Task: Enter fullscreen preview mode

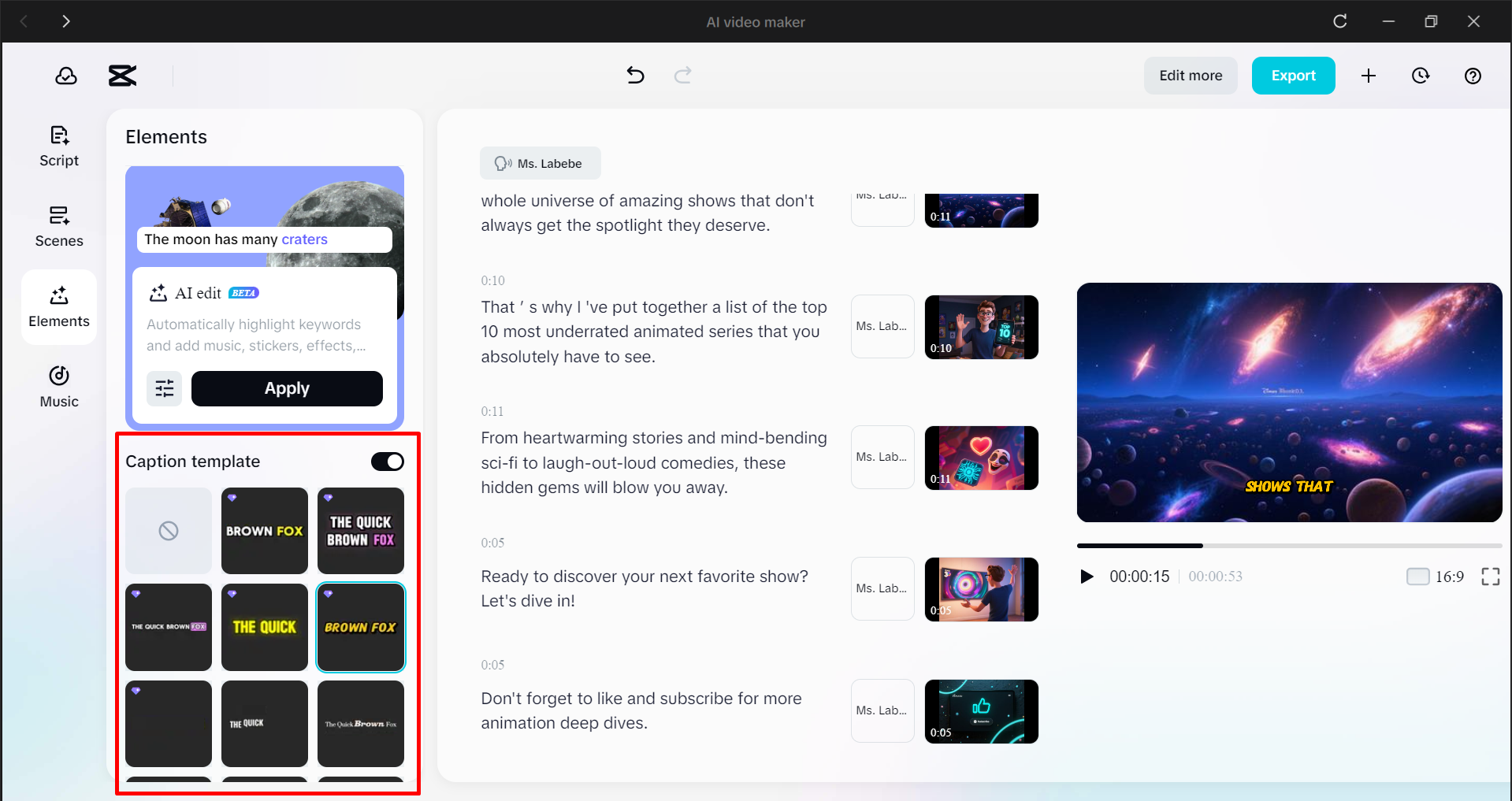Action: pos(1490,576)
